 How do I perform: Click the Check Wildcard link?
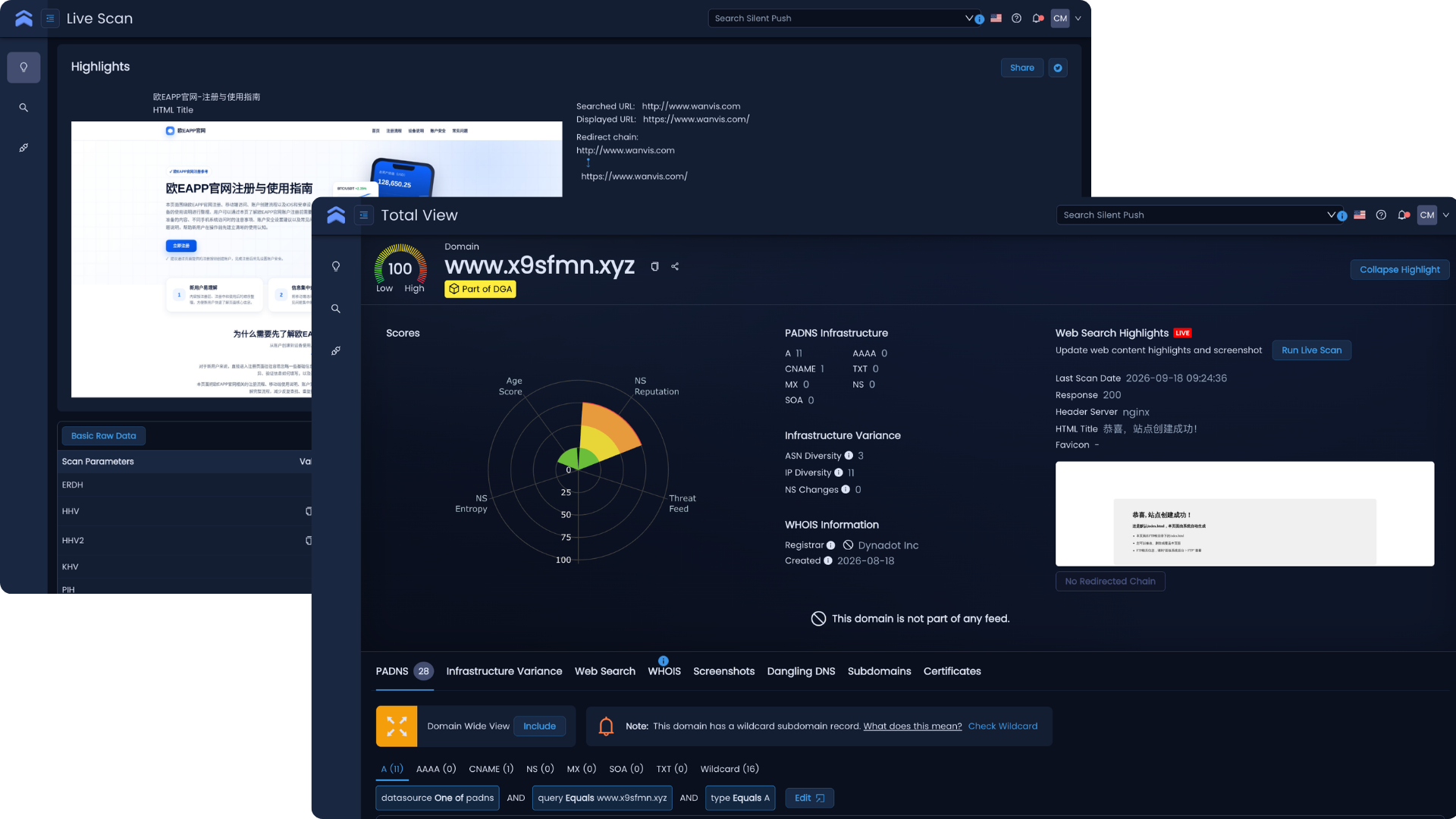click(x=1003, y=726)
